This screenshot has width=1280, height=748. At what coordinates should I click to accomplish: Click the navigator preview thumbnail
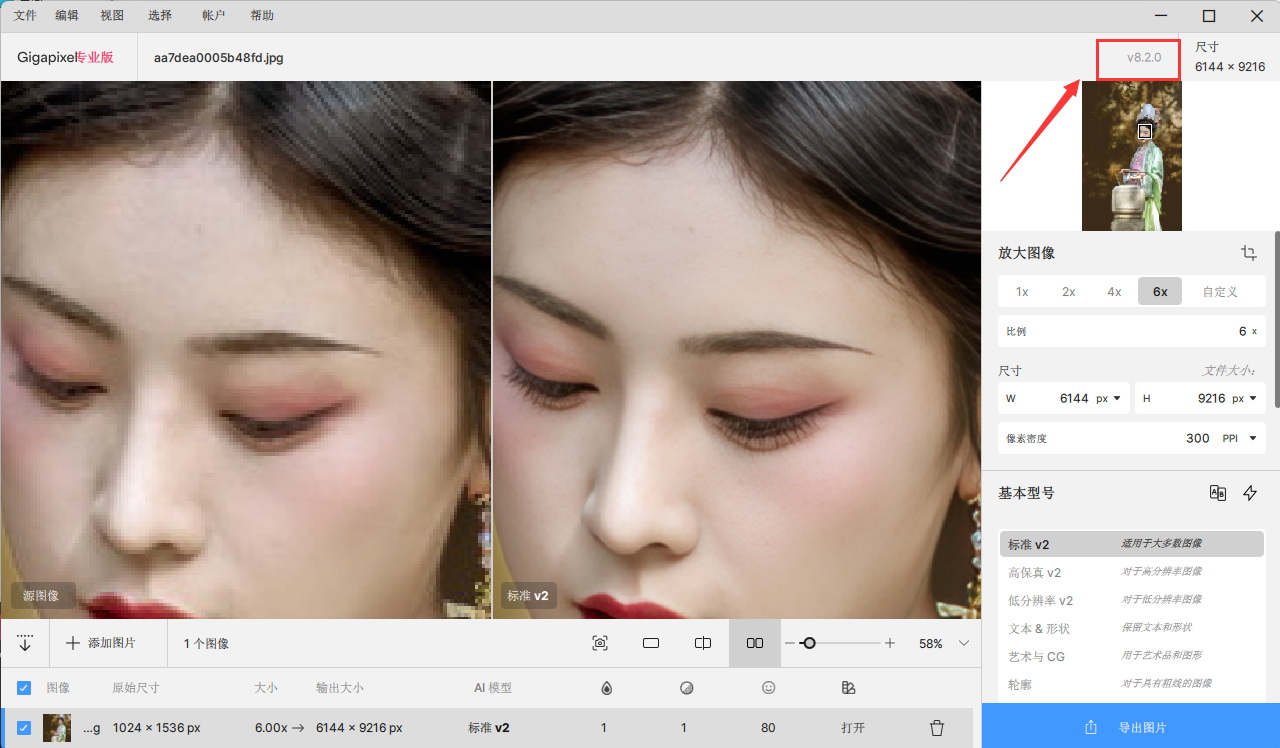[1132, 156]
